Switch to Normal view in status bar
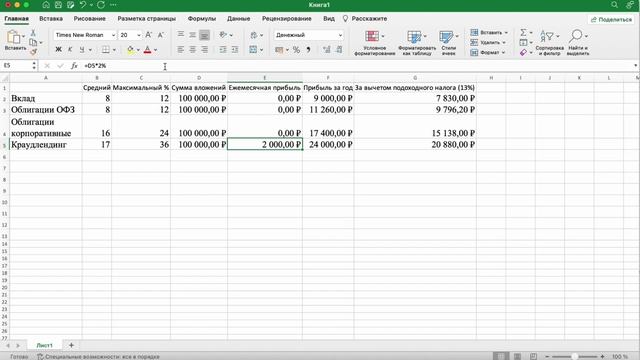The image size is (640, 360). coord(501,356)
